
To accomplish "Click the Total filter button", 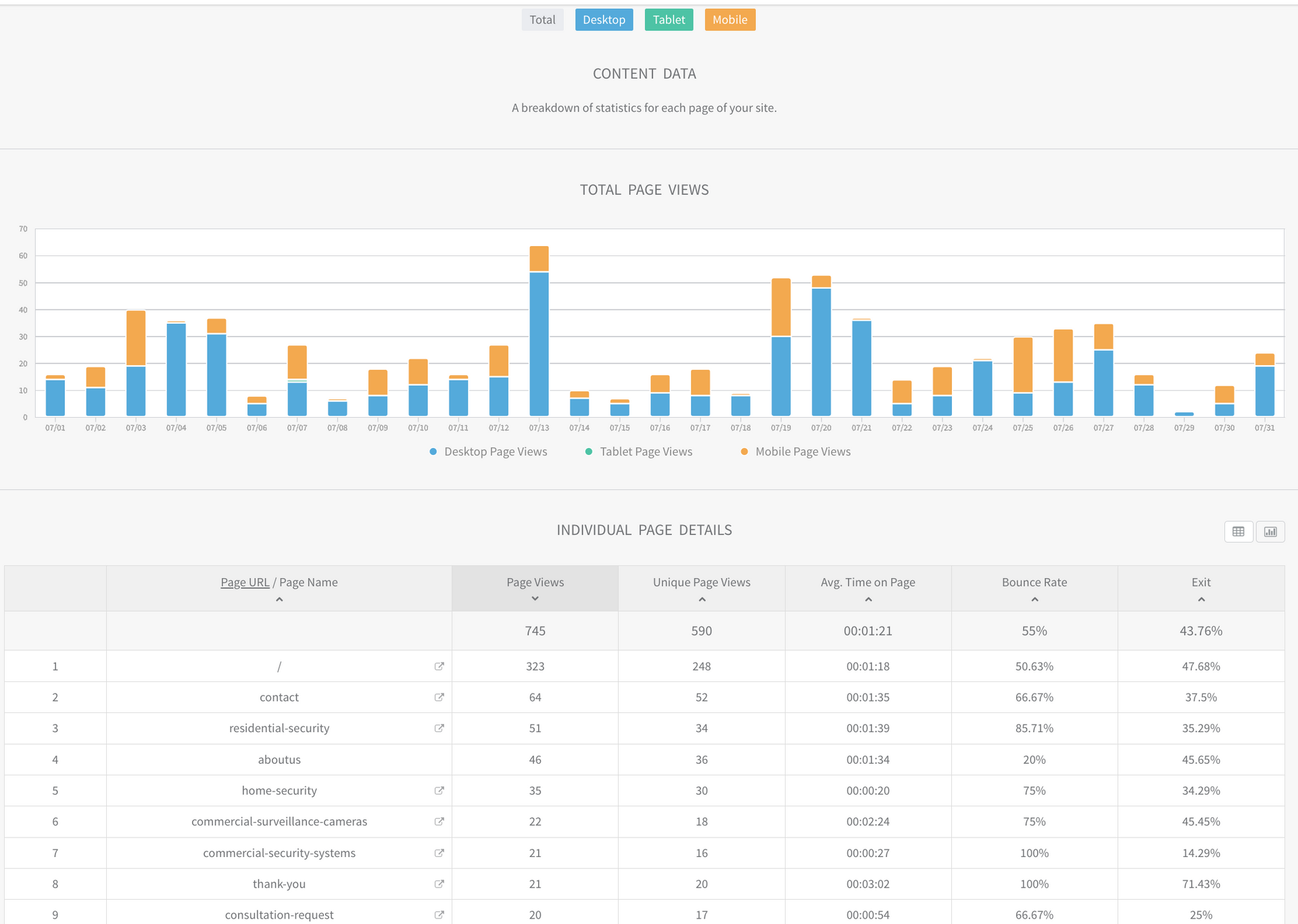I will click(542, 20).
